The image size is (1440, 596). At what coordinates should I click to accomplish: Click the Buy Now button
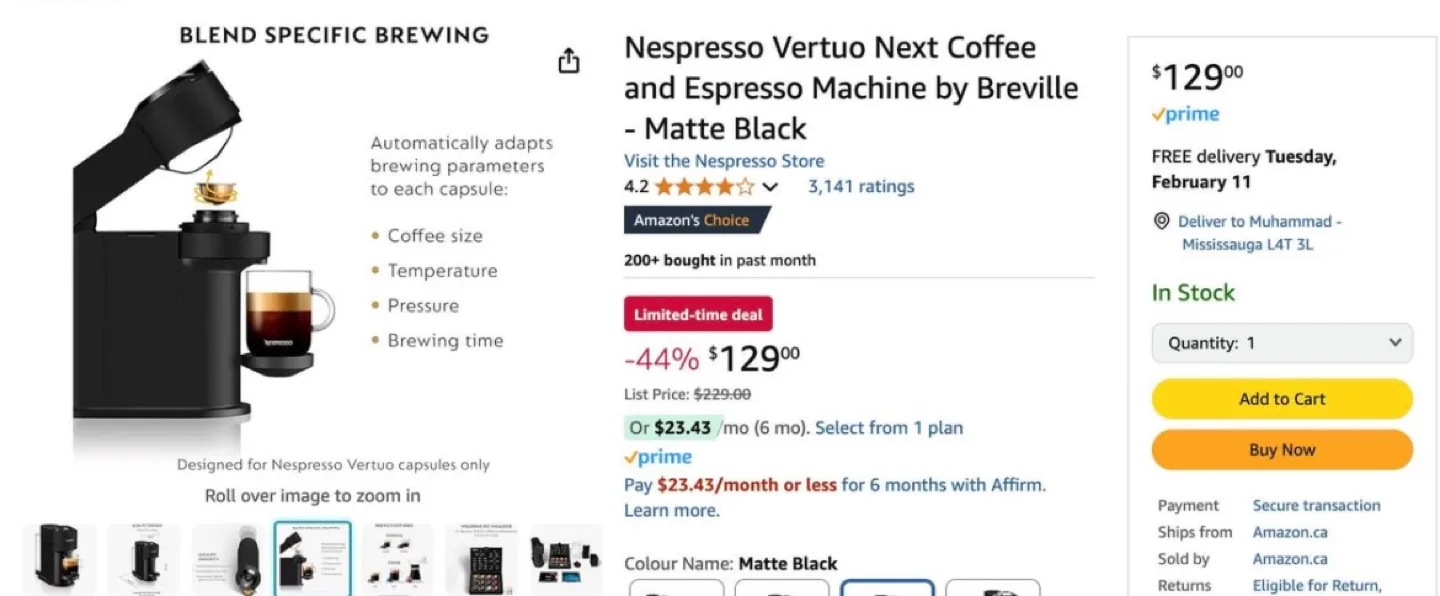click(1281, 449)
